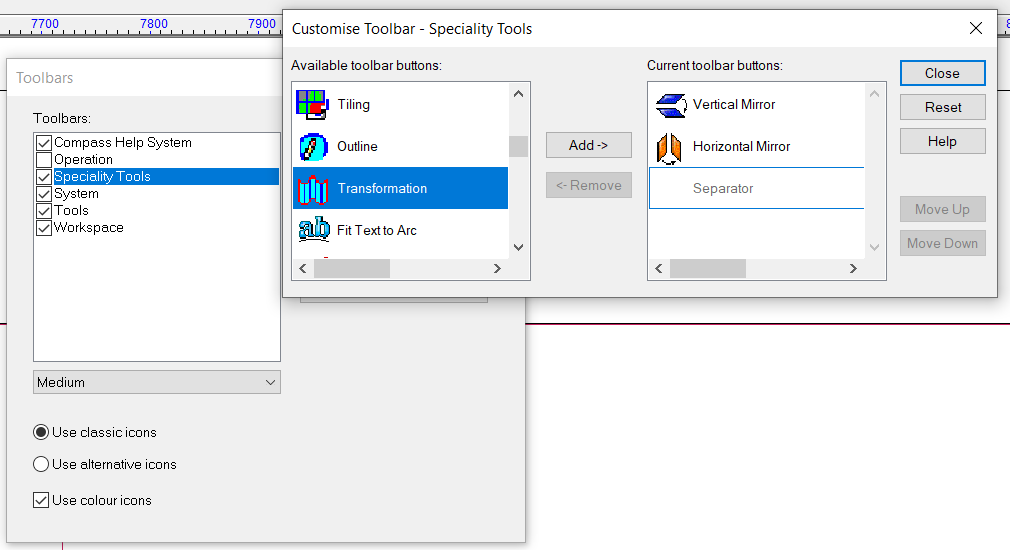
Task: Select the Outline tool icon
Action: 312,146
